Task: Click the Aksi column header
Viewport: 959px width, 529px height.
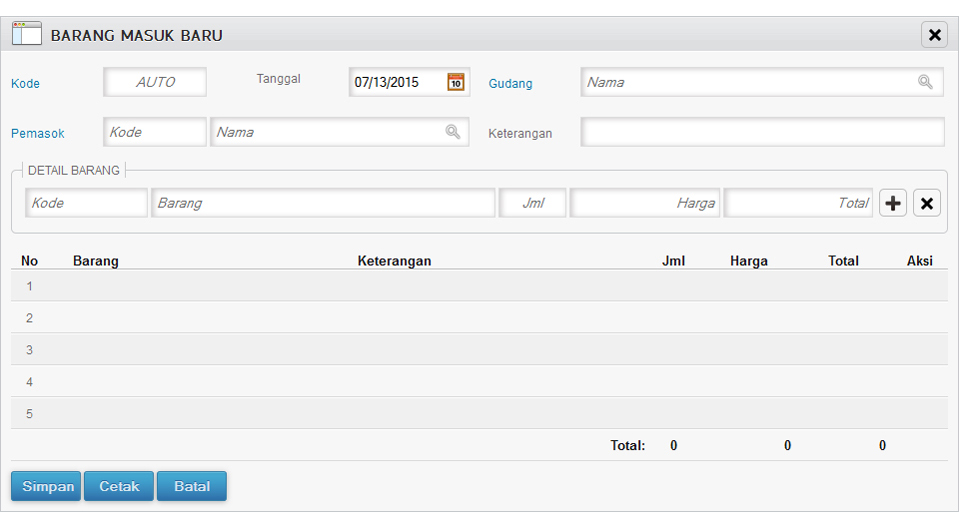Action: click(x=920, y=261)
